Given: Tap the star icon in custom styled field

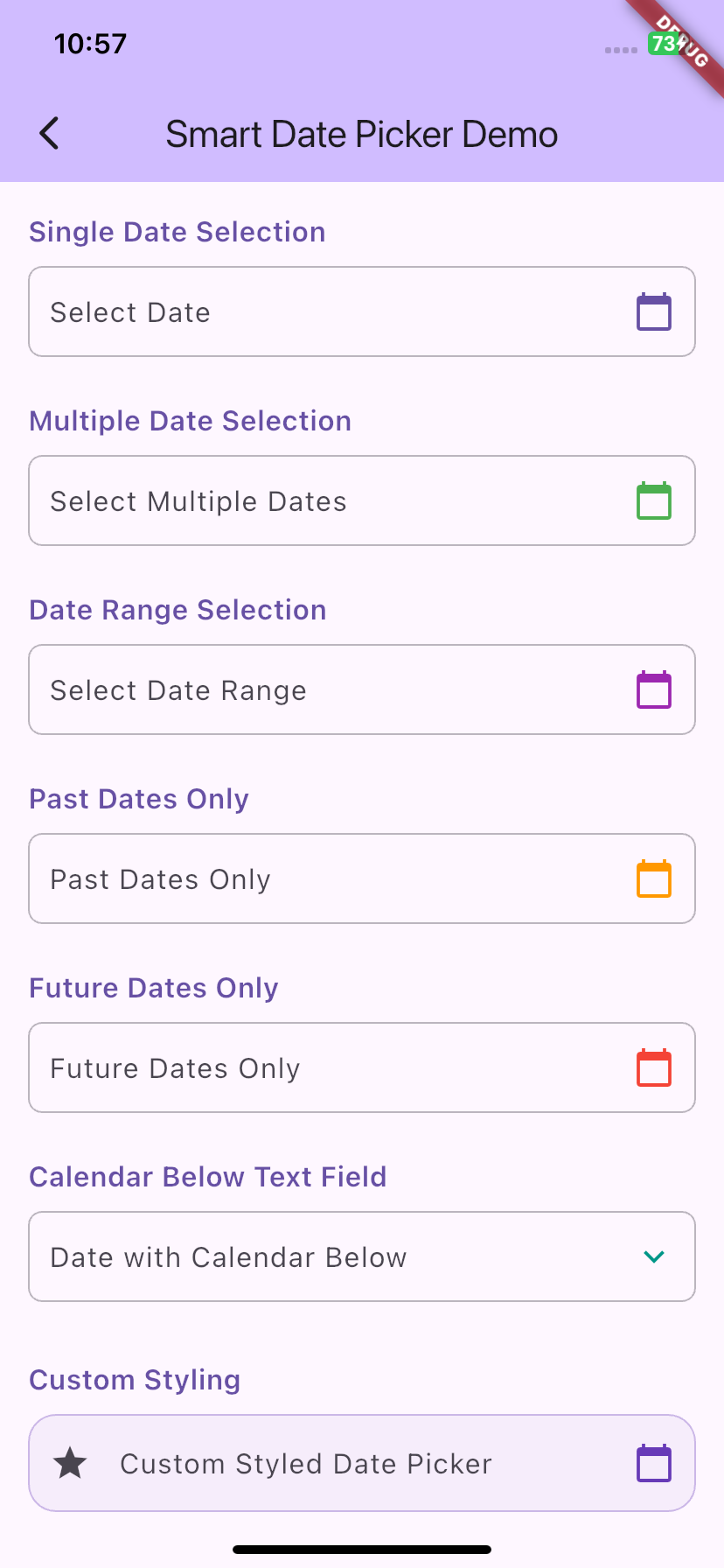Looking at the screenshot, I should pos(70,1463).
